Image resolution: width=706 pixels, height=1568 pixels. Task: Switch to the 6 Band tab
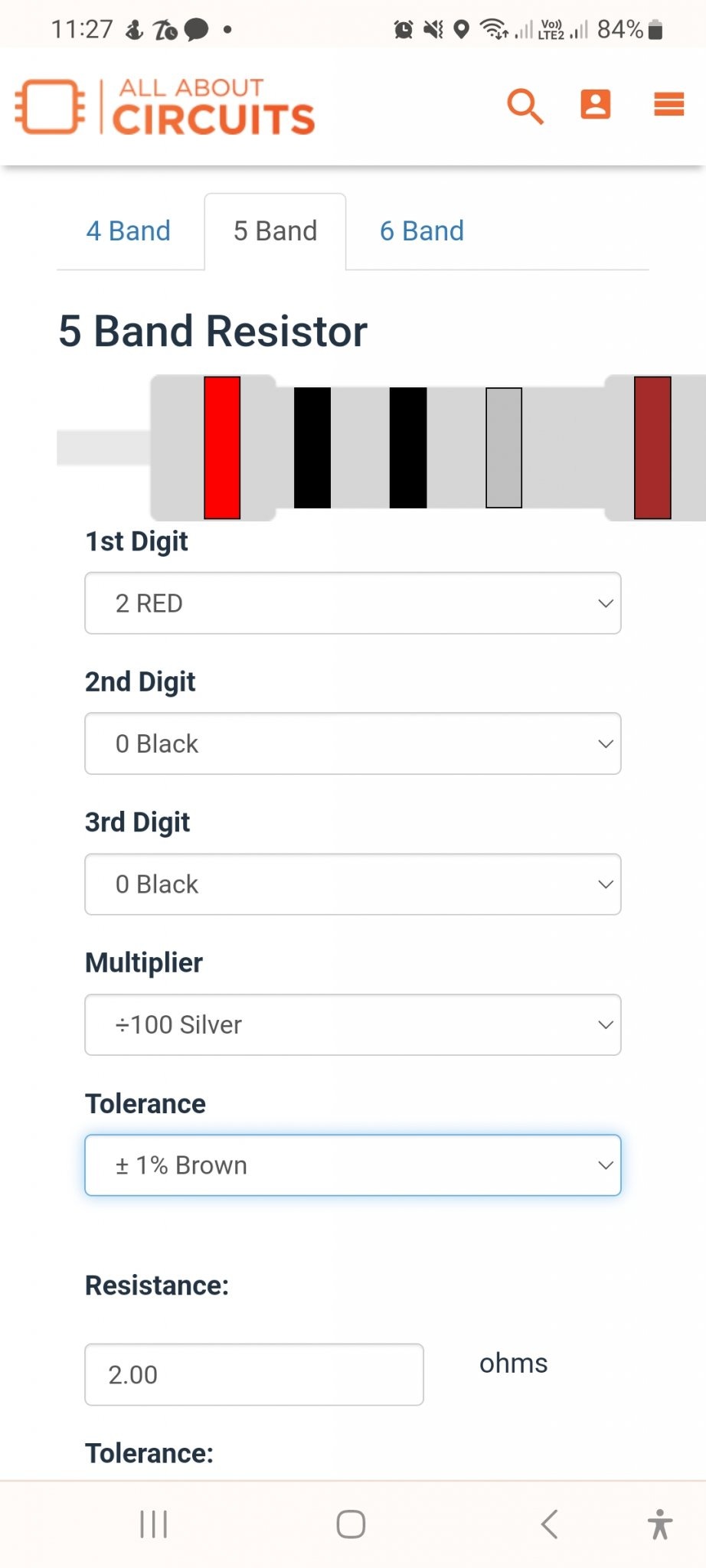(x=422, y=231)
